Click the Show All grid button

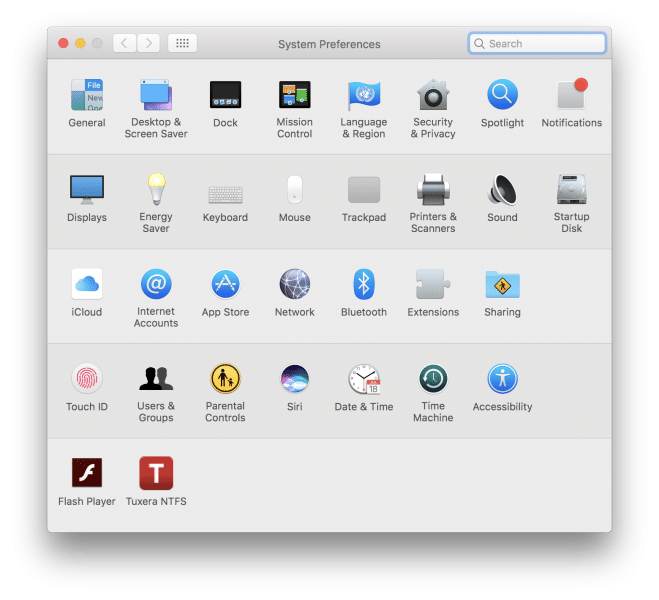tap(182, 43)
